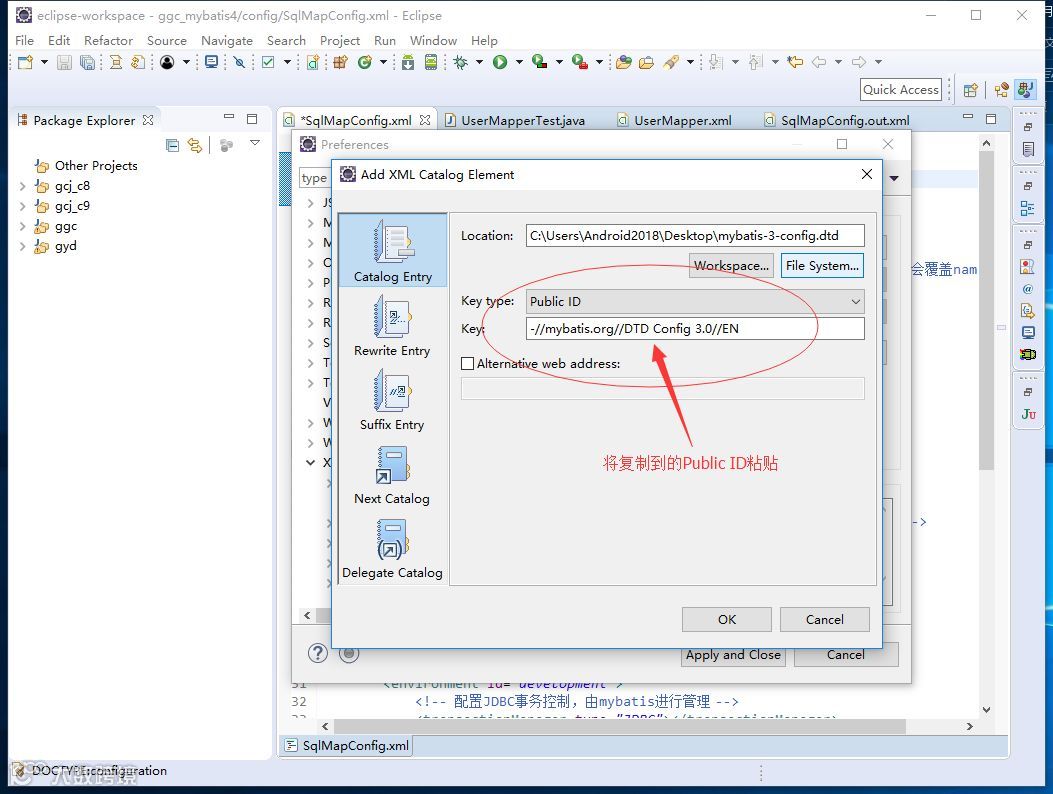The image size is (1053, 794).
Task: Click Apply and Close in Preferences
Action: point(733,655)
